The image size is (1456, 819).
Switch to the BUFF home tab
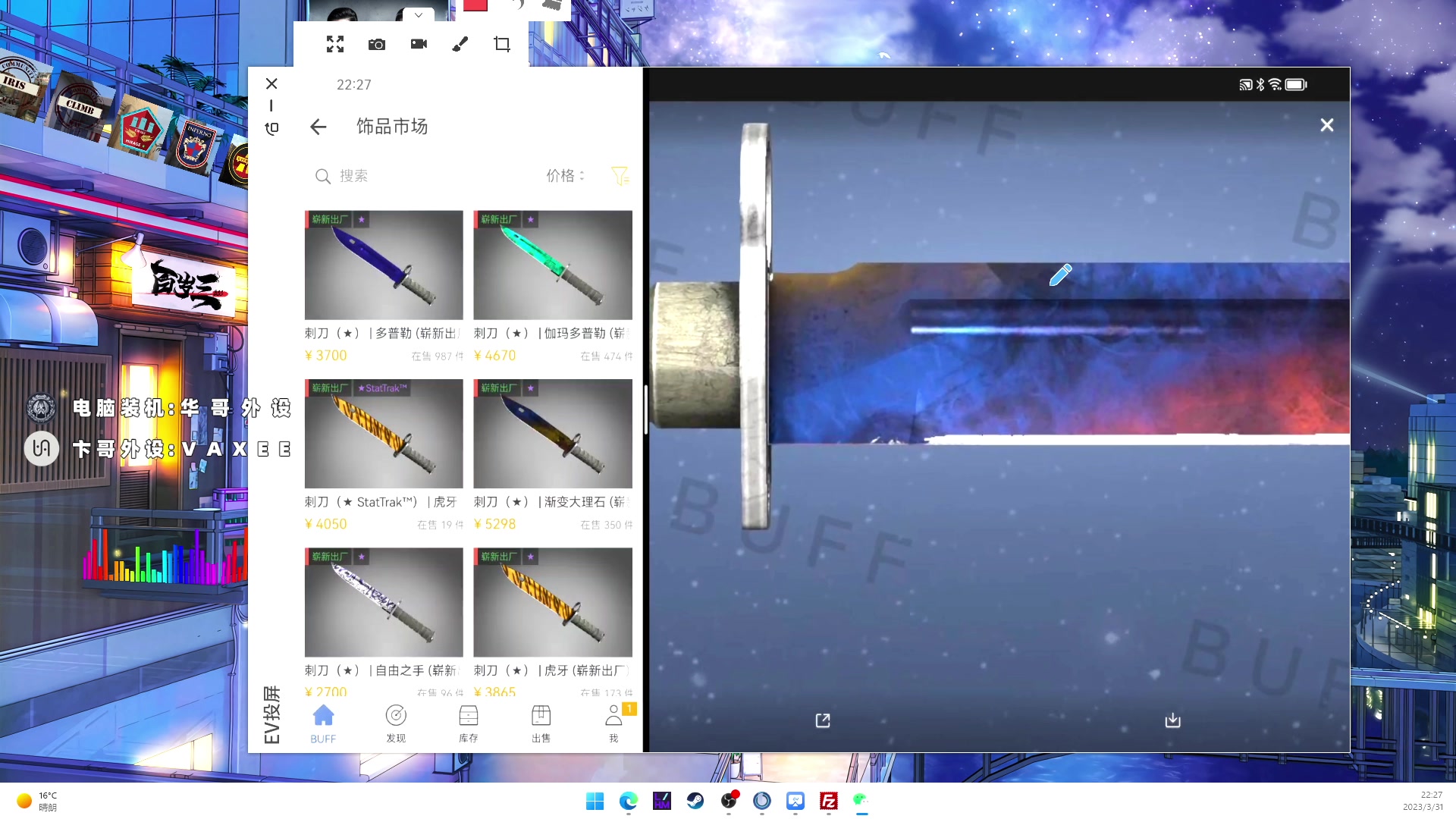(x=323, y=723)
